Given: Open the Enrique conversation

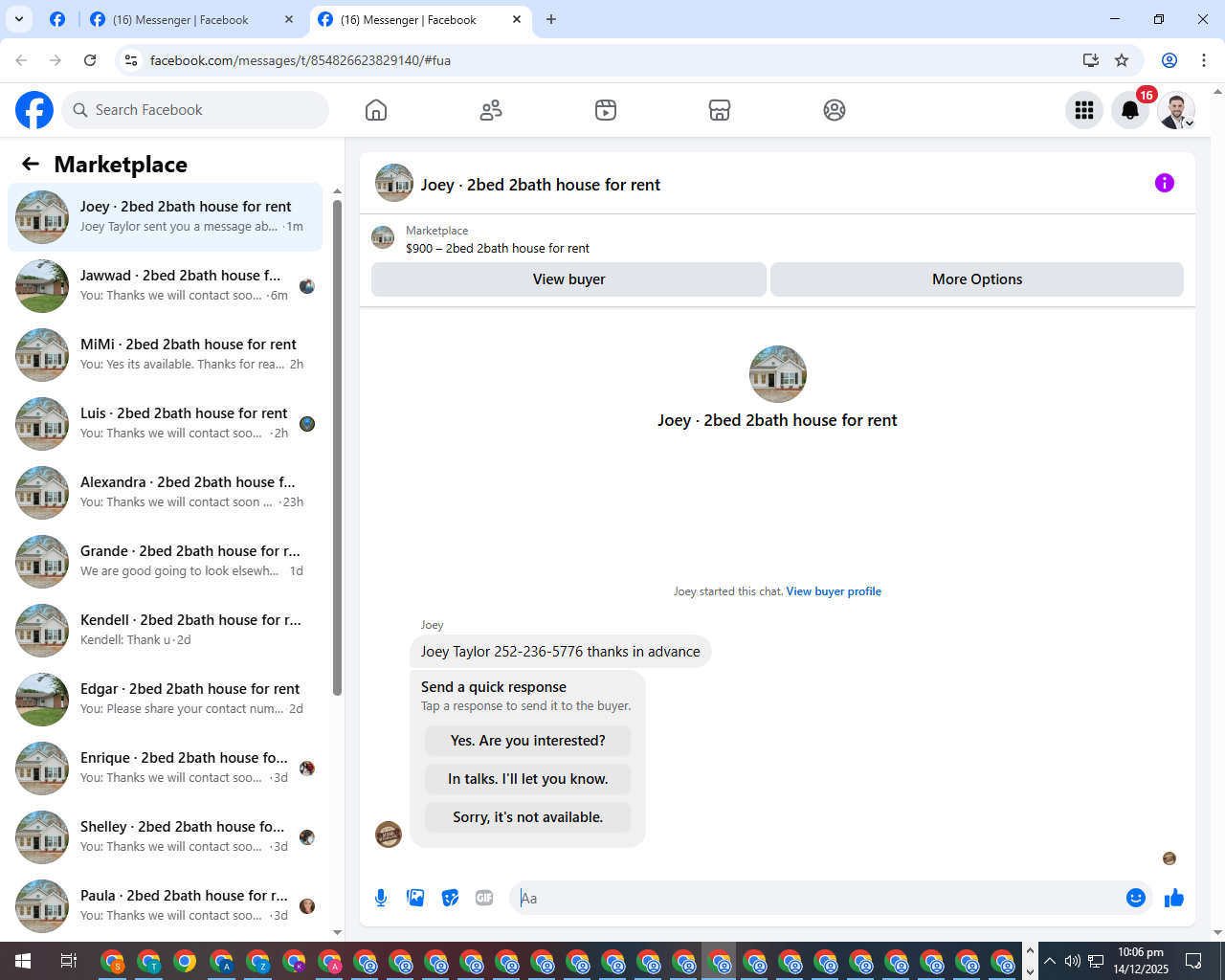Looking at the screenshot, I should point(166,768).
